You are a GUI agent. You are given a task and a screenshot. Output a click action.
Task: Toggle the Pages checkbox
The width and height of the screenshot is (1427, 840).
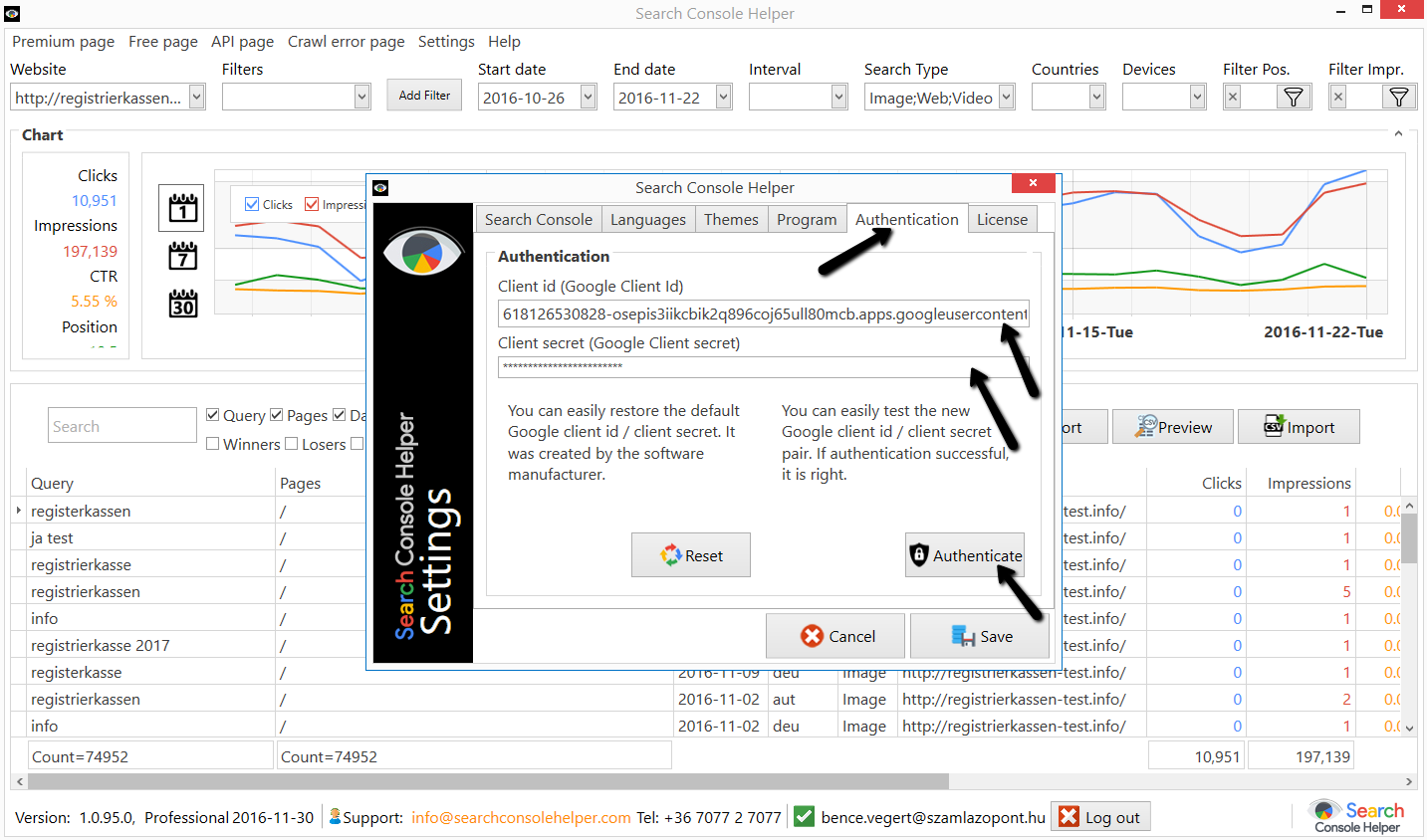(277, 415)
